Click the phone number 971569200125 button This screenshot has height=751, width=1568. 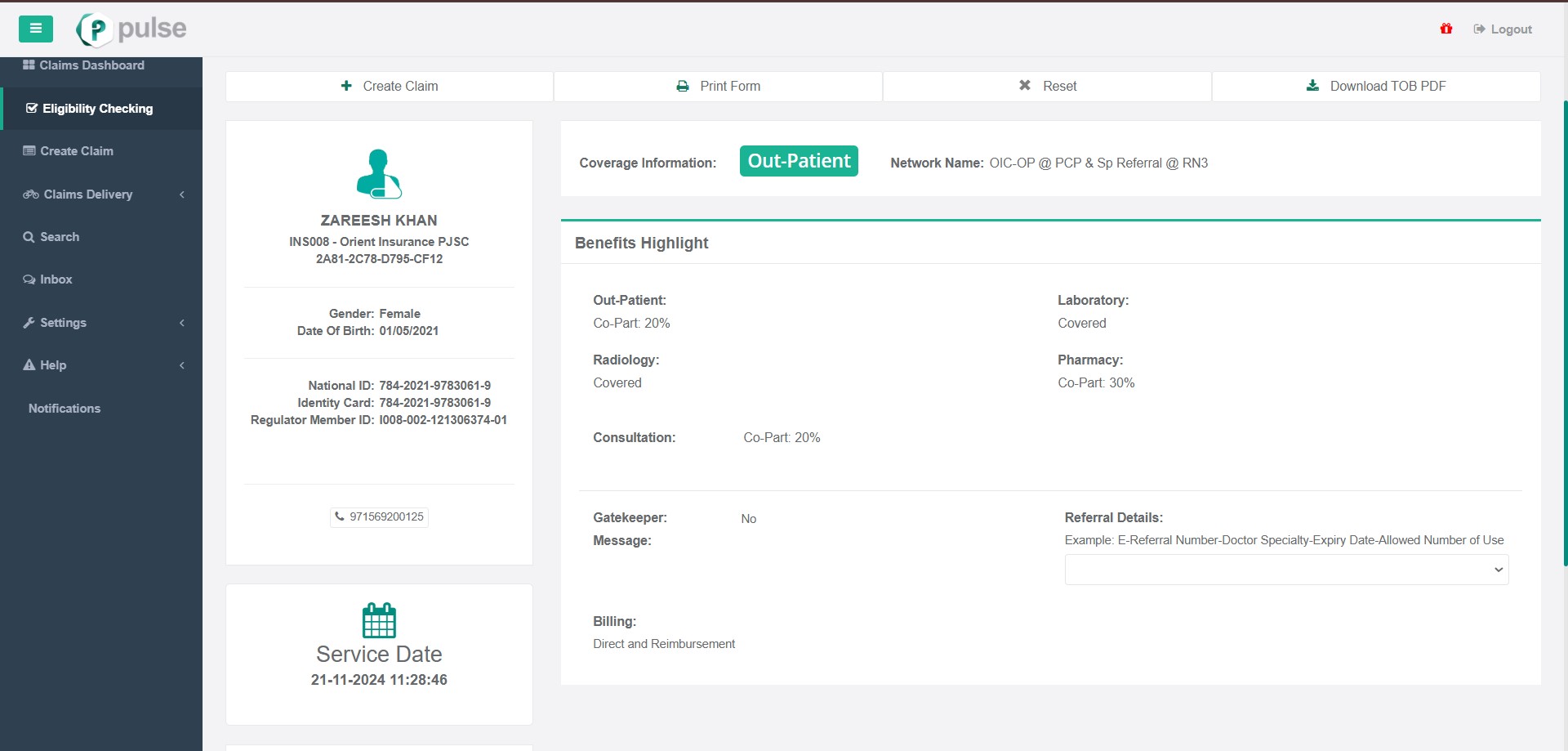379,516
